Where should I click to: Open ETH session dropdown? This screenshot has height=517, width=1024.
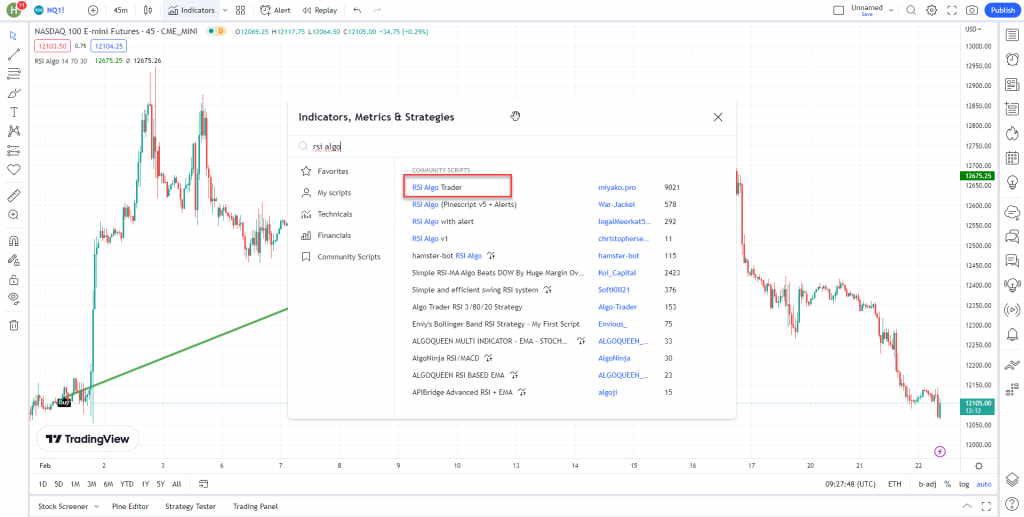coord(894,484)
